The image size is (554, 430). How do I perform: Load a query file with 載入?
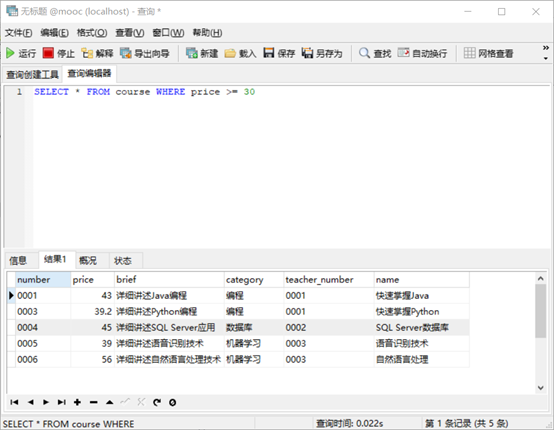click(x=240, y=53)
